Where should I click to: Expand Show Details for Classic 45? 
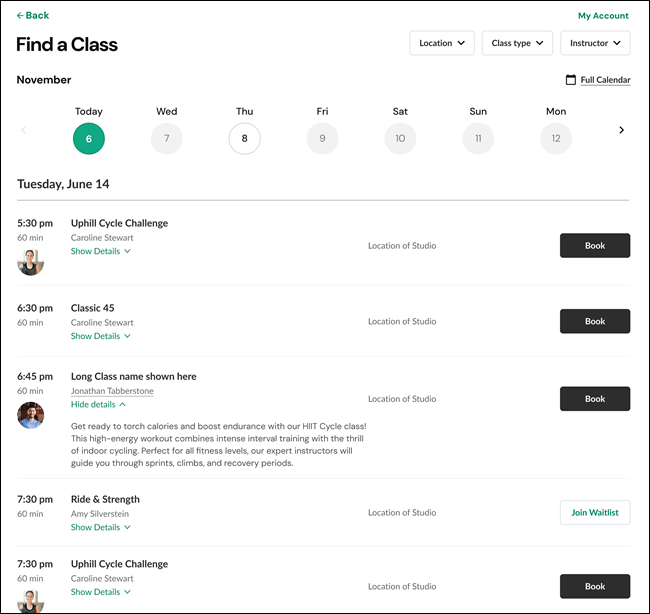100,336
